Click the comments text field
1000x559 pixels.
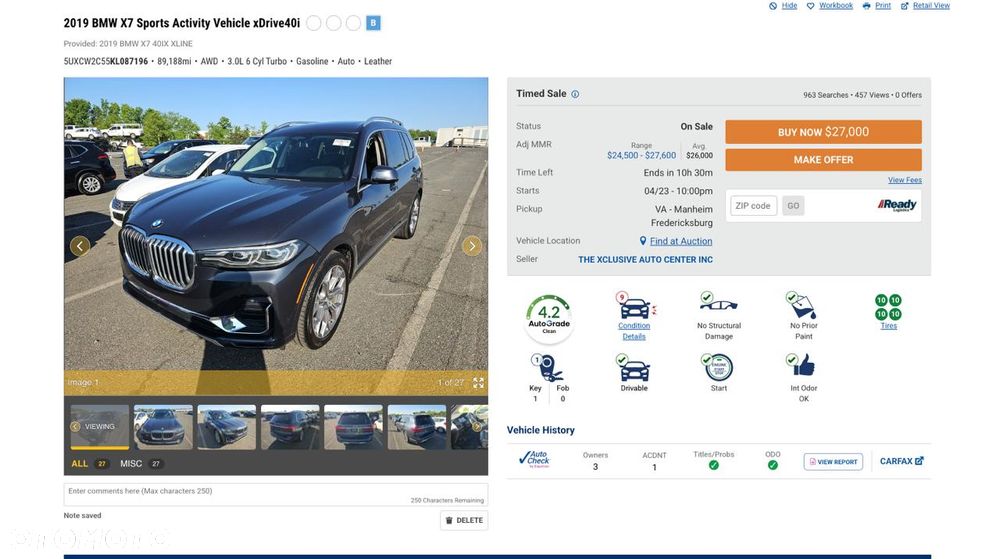[276, 494]
